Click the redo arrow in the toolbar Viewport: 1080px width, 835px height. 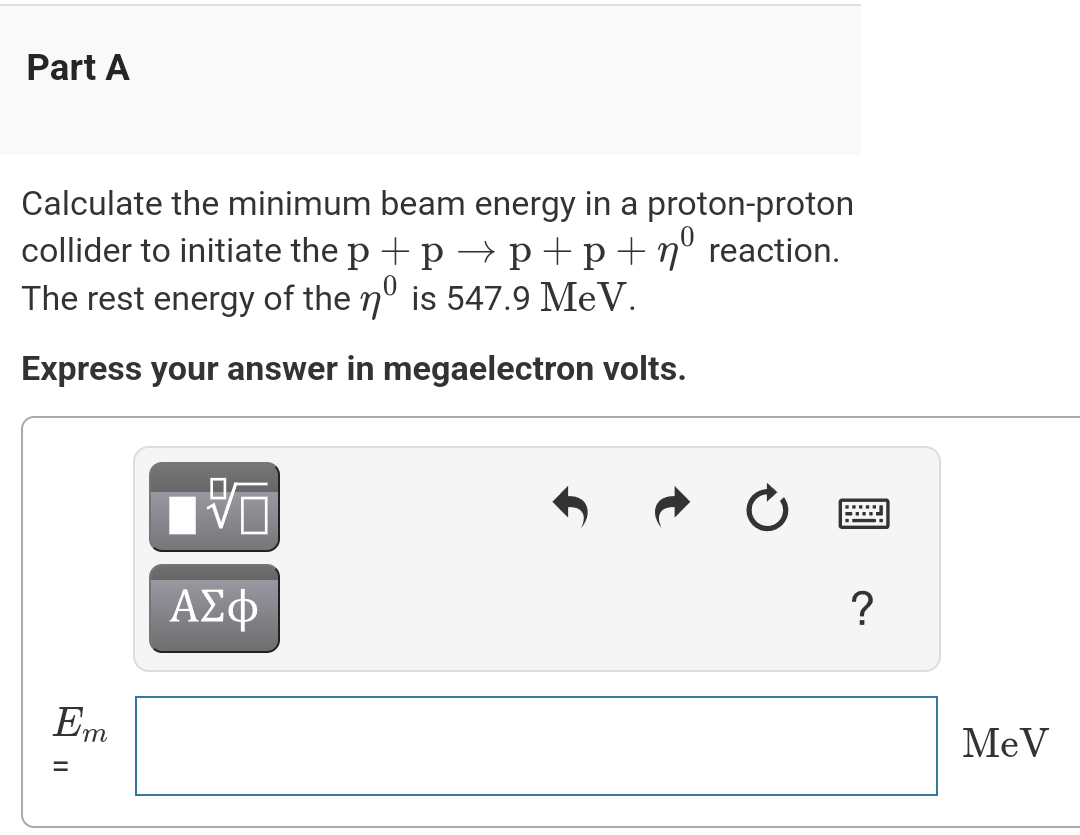(669, 507)
